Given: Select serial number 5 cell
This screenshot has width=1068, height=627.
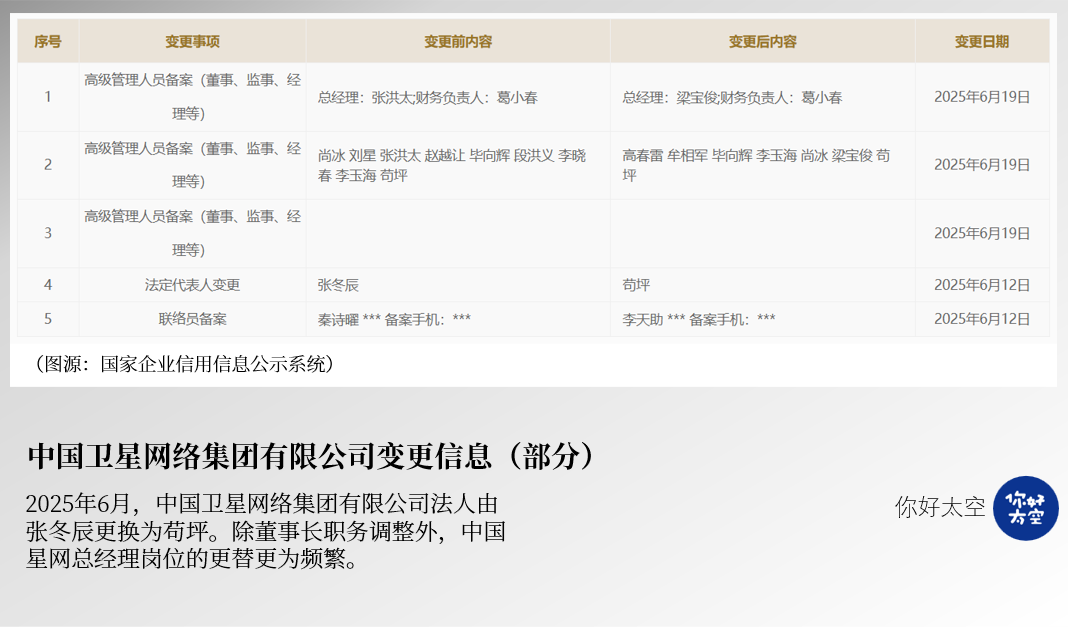Looking at the screenshot, I should [48, 319].
